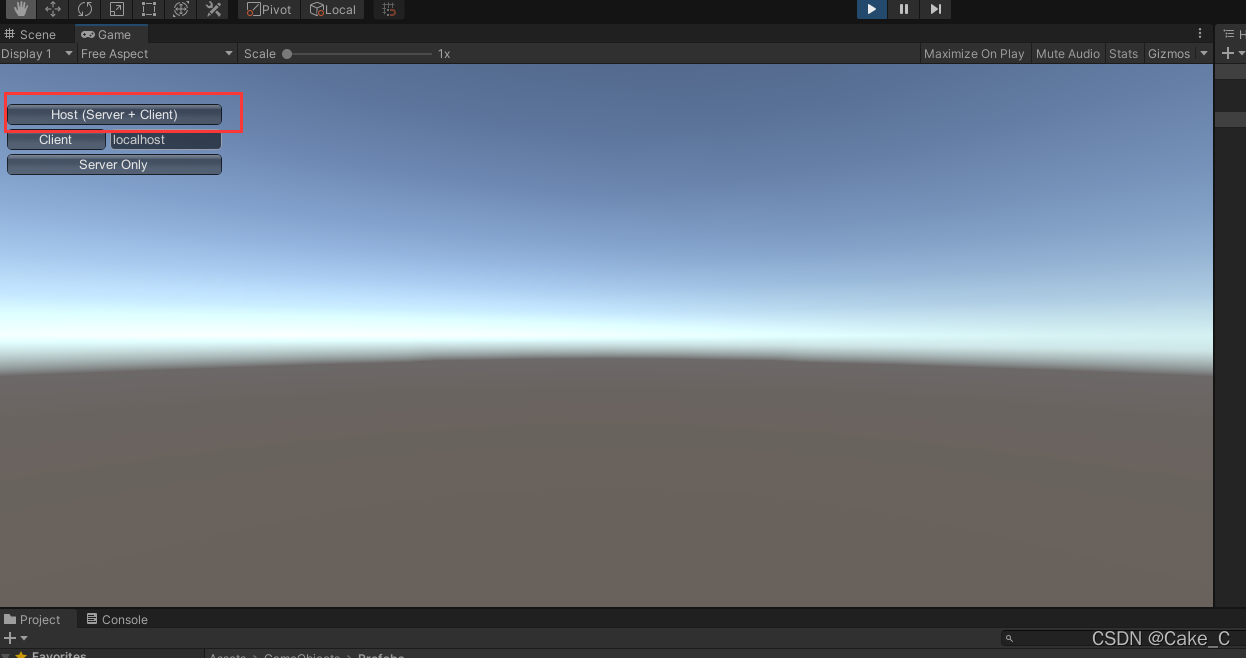The width and height of the screenshot is (1246, 658).
Task: Open the Free Aspect dropdown
Action: [x=157, y=54]
